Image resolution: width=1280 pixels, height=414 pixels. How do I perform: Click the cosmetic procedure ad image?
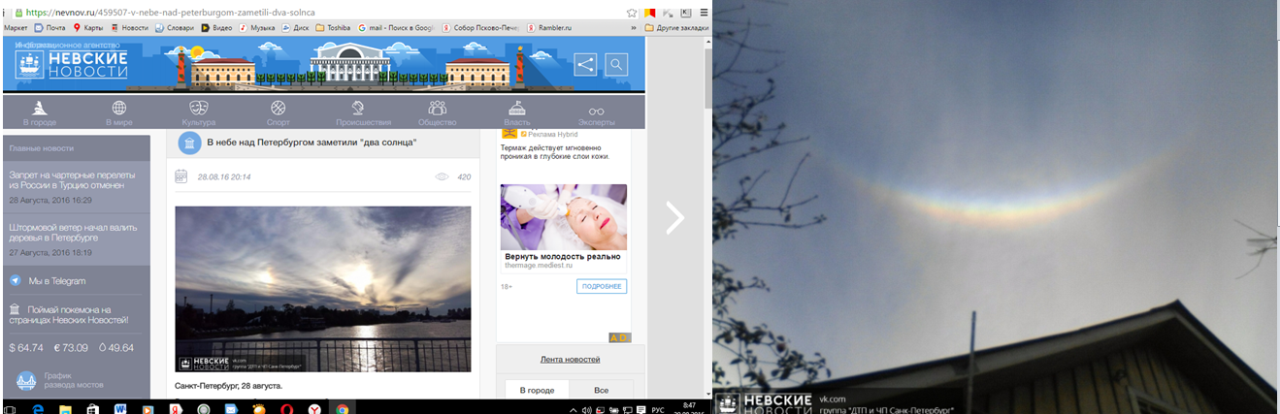pos(563,217)
